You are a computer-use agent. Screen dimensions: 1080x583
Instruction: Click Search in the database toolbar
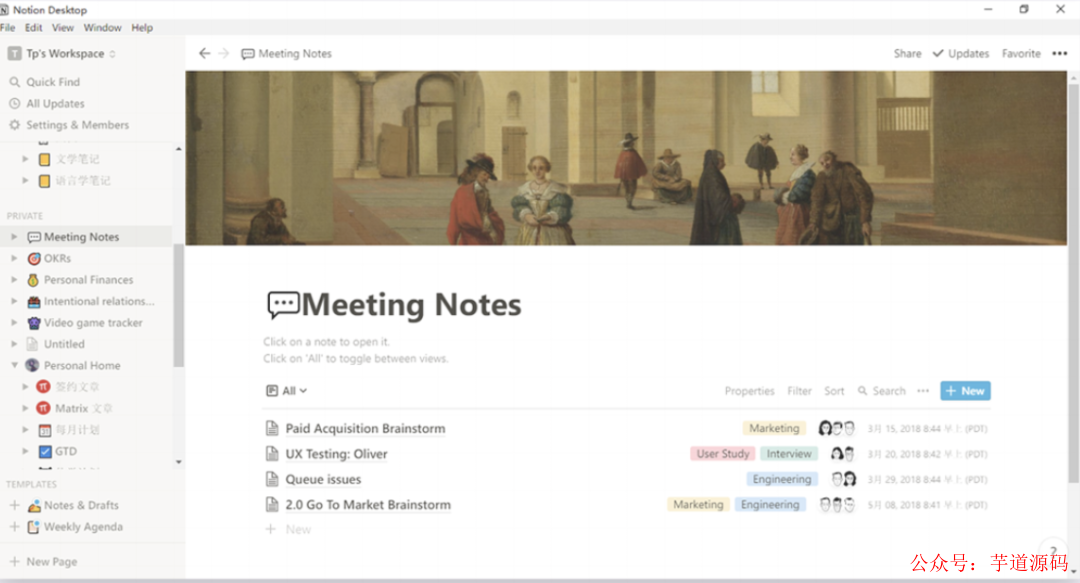coord(882,391)
